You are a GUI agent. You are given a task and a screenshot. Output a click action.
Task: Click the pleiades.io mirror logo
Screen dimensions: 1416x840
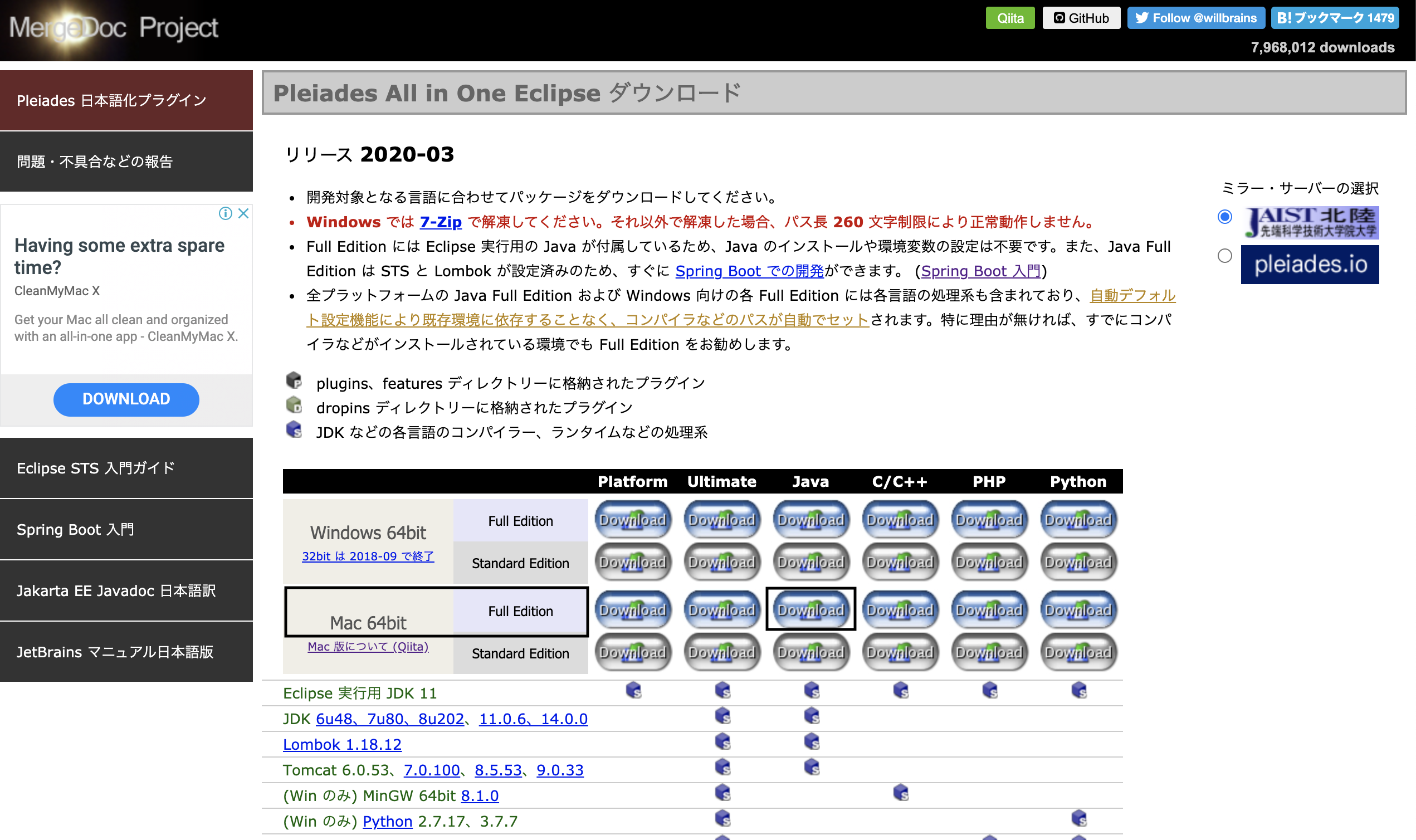pos(1310,265)
